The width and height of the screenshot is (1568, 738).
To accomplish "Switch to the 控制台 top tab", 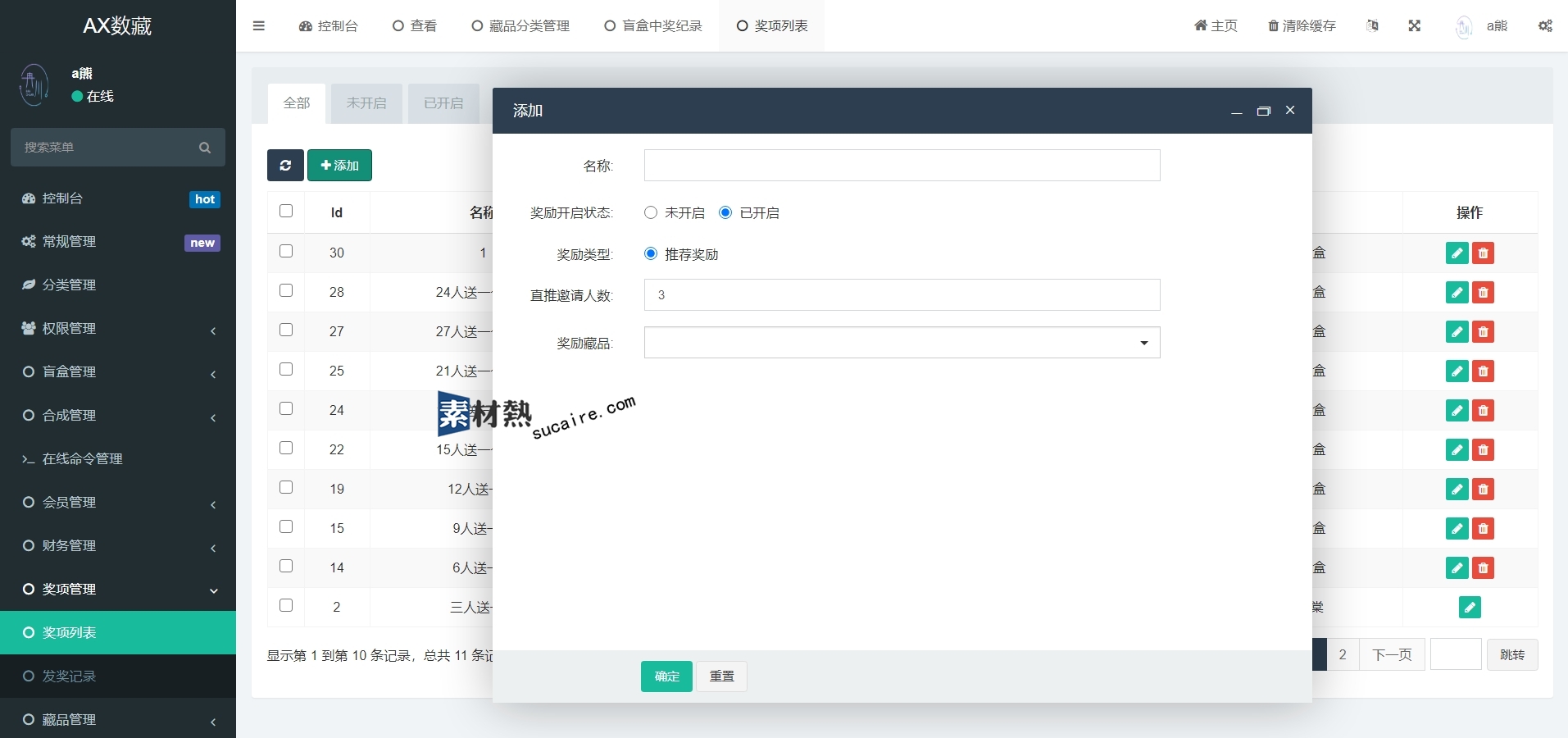I will point(329,25).
